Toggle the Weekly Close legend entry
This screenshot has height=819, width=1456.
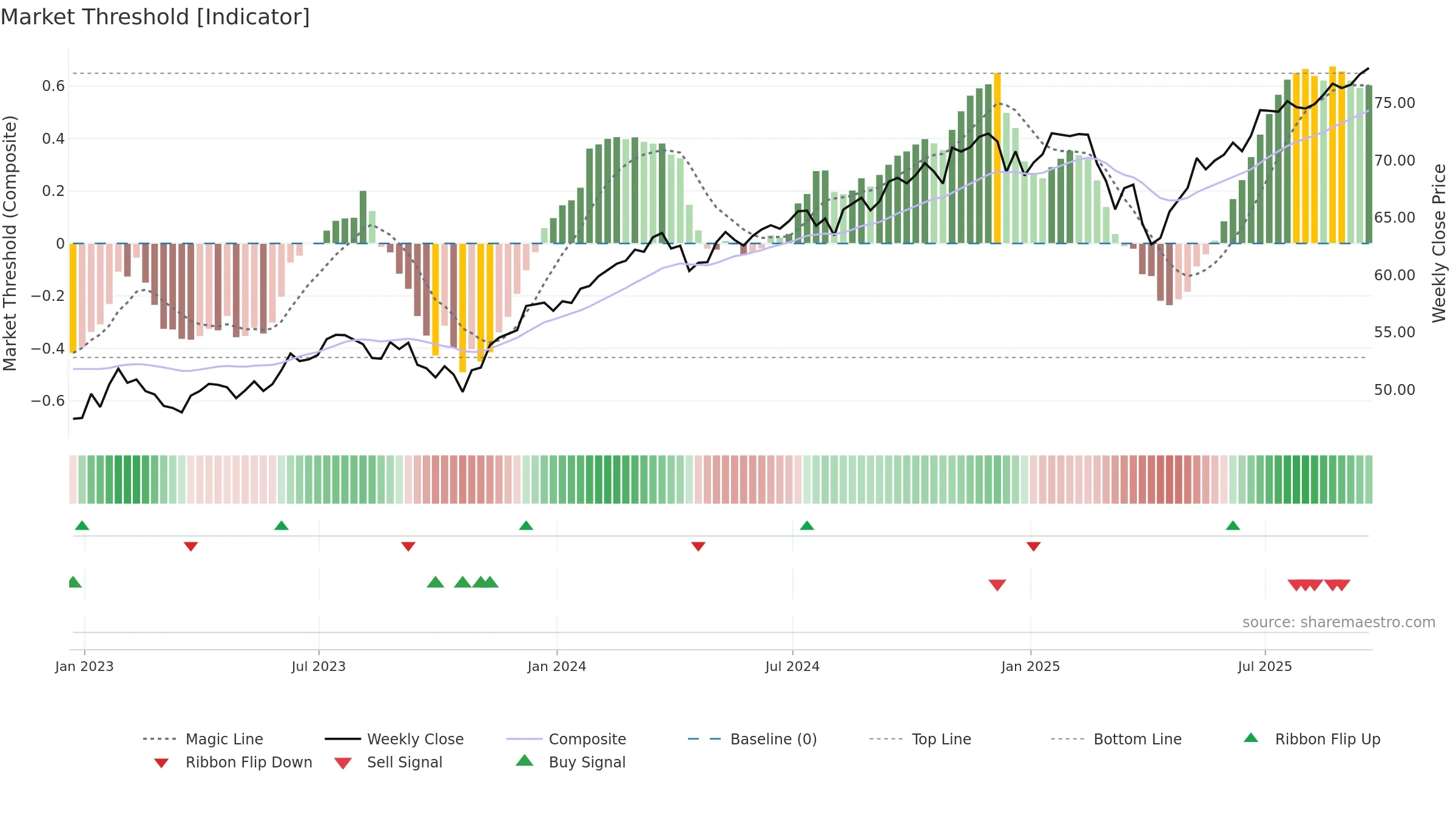pos(394,739)
